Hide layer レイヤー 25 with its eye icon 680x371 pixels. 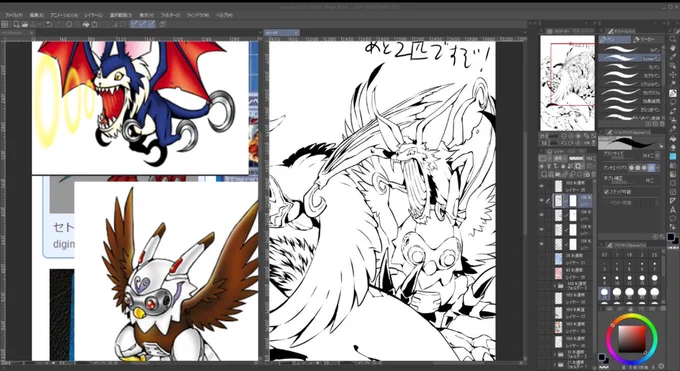[541, 186]
